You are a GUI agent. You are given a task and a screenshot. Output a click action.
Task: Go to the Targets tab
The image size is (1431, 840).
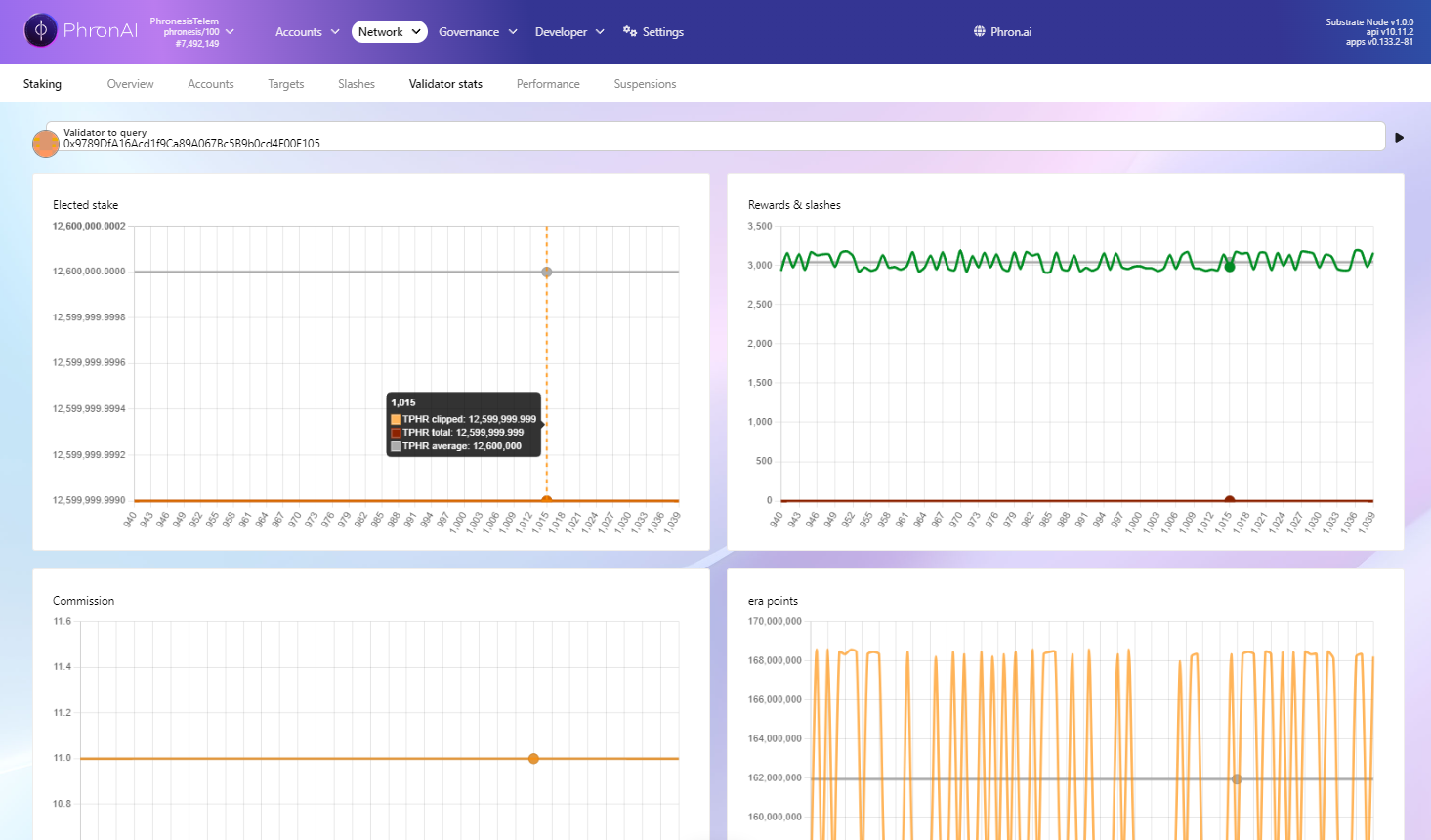(286, 84)
